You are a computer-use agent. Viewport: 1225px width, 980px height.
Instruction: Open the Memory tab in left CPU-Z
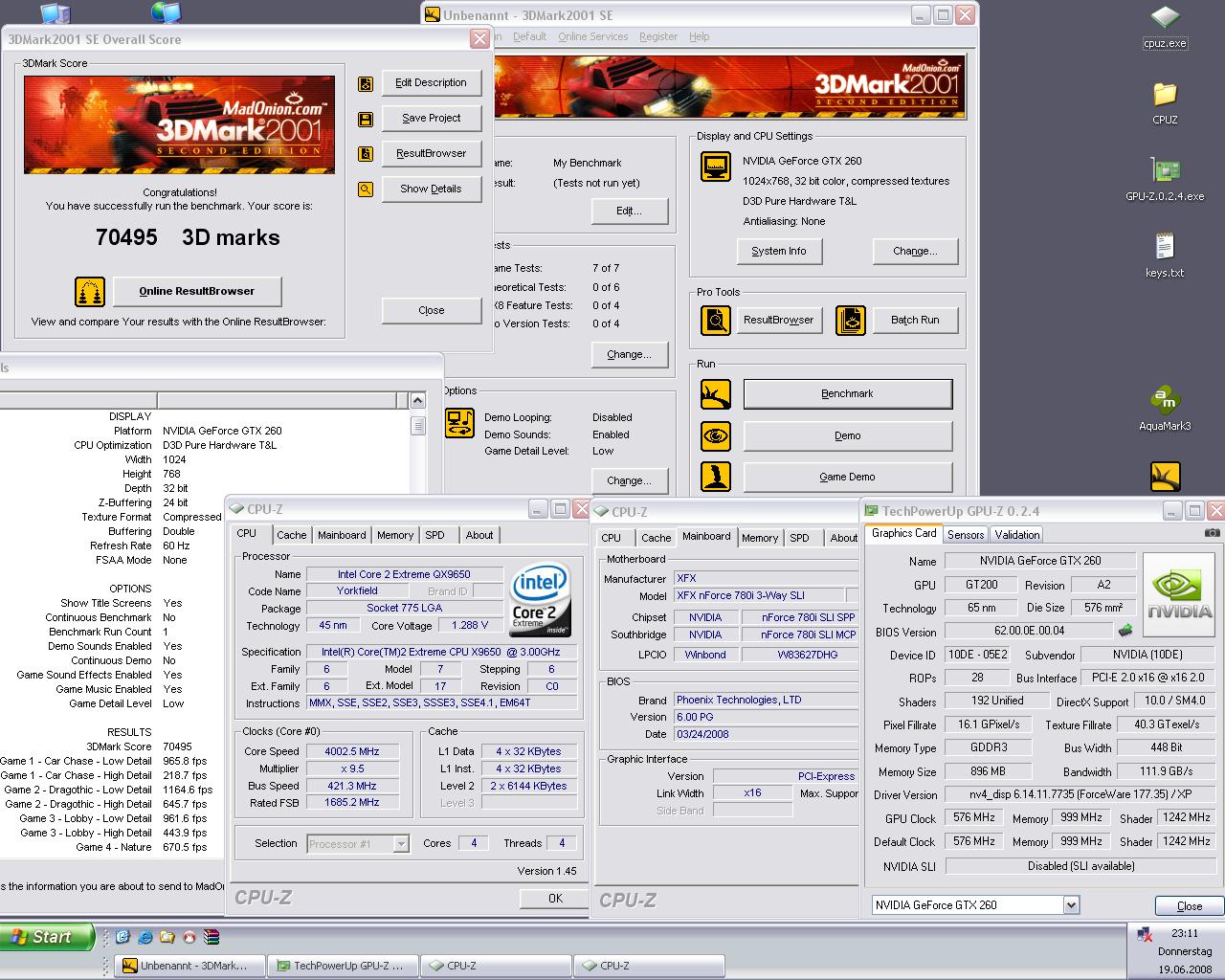tap(395, 535)
